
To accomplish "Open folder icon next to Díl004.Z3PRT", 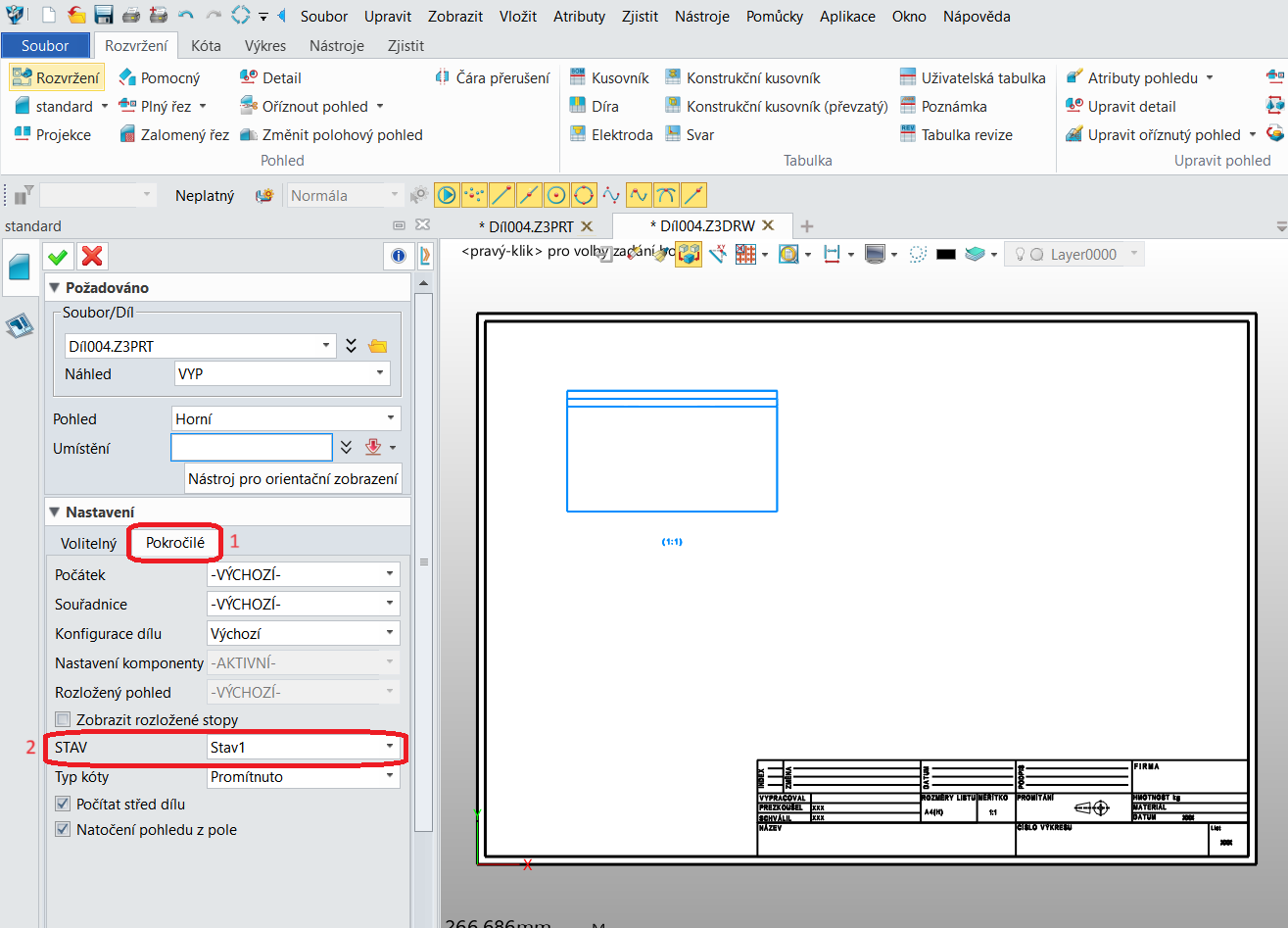I will [x=378, y=346].
